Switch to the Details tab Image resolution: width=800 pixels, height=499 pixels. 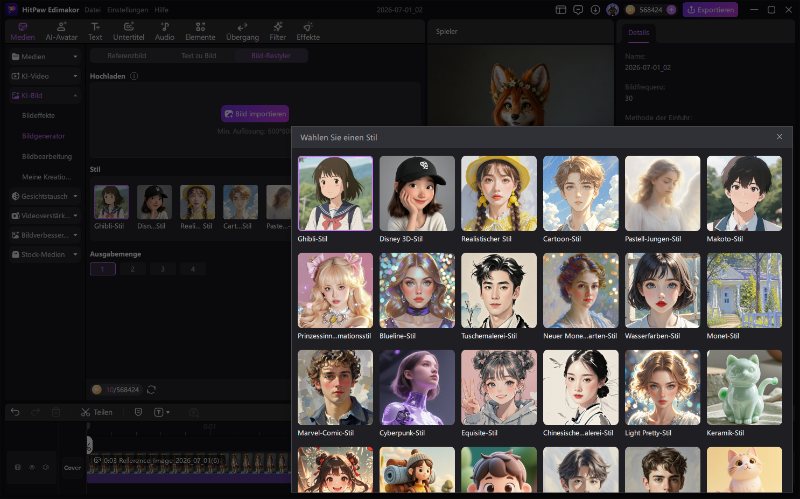click(x=639, y=32)
